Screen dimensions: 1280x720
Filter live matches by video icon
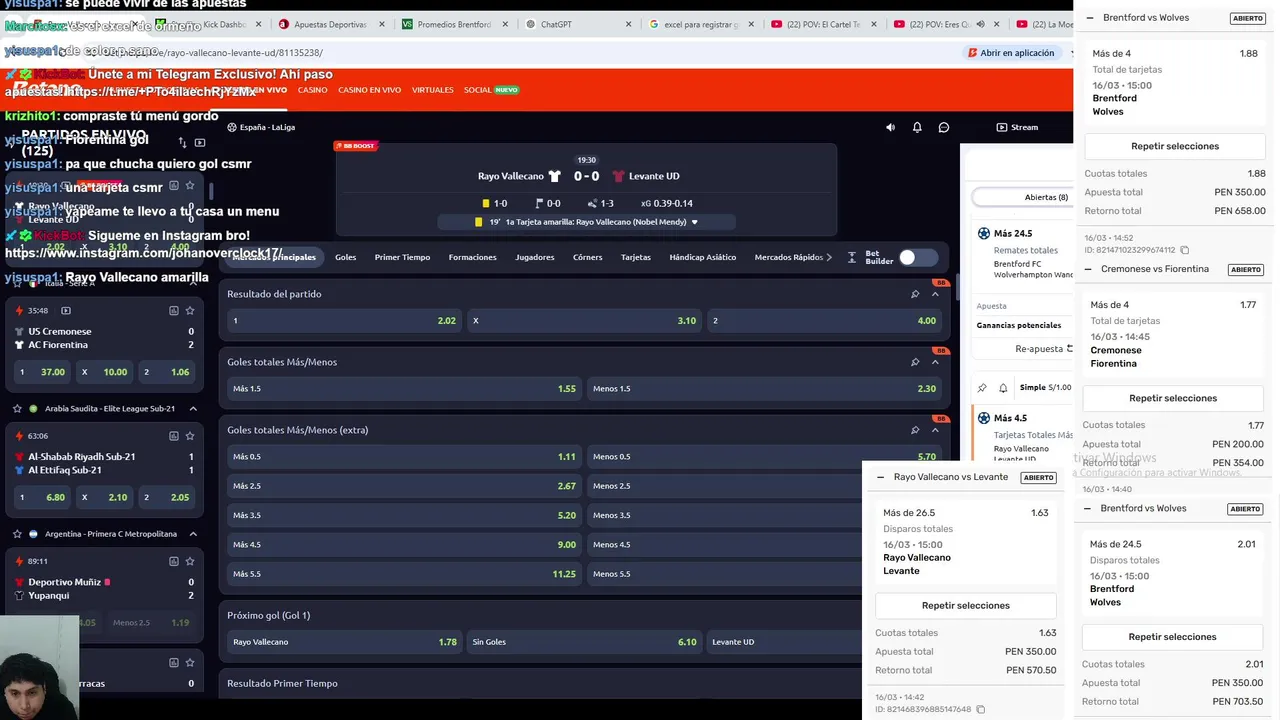click(200, 143)
